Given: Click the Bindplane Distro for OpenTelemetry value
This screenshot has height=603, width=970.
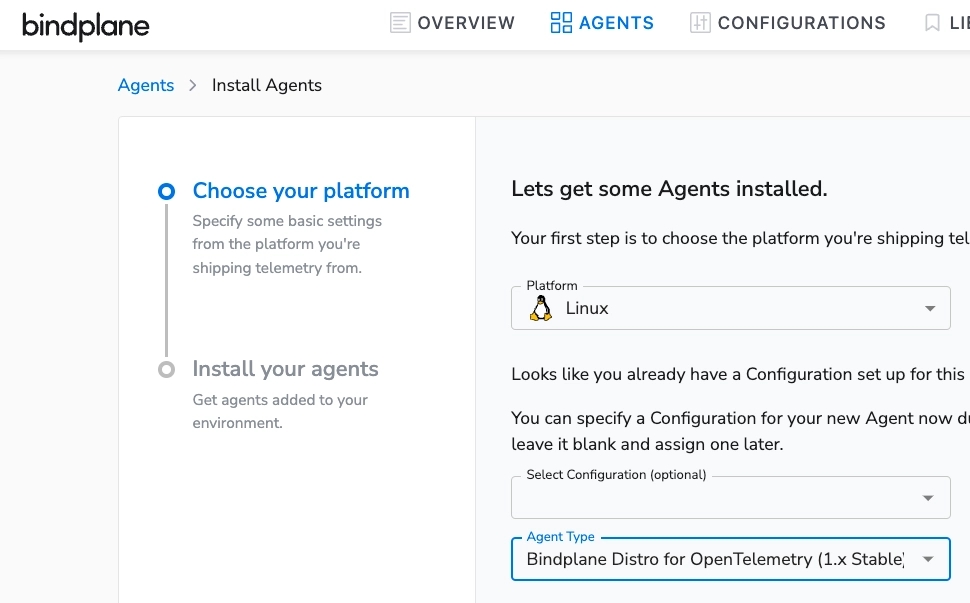Looking at the screenshot, I should [x=714, y=559].
